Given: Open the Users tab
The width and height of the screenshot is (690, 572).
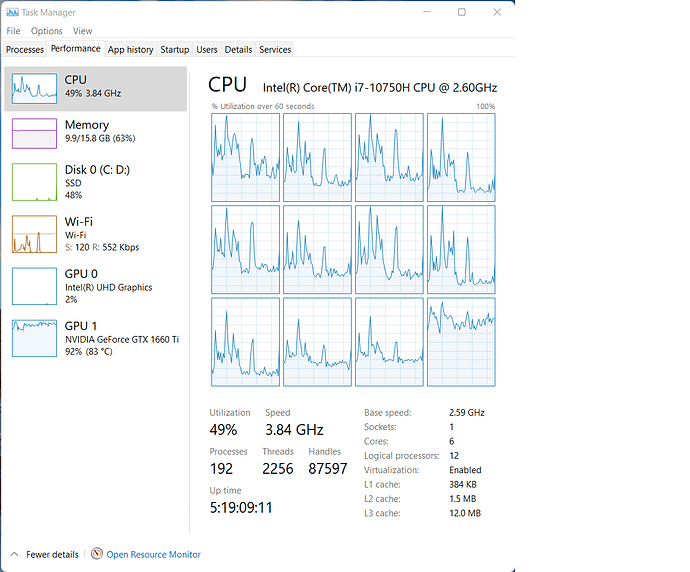Looking at the screenshot, I should click(x=207, y=50).
